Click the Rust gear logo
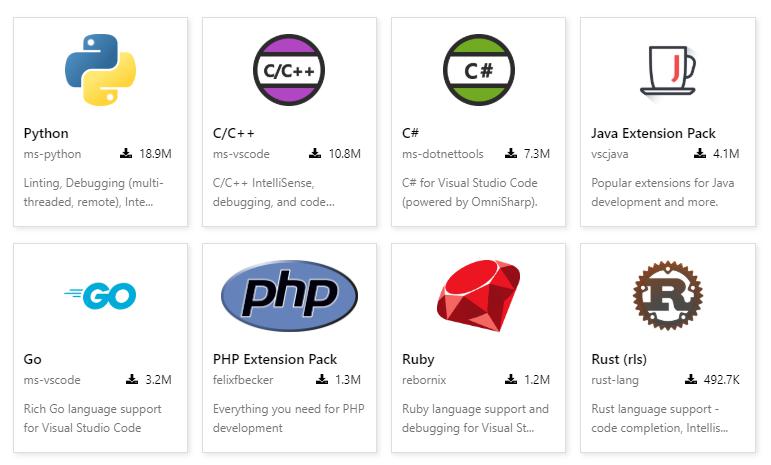Image resolution: width=771 pixels, height=465 pixels. 667,295
